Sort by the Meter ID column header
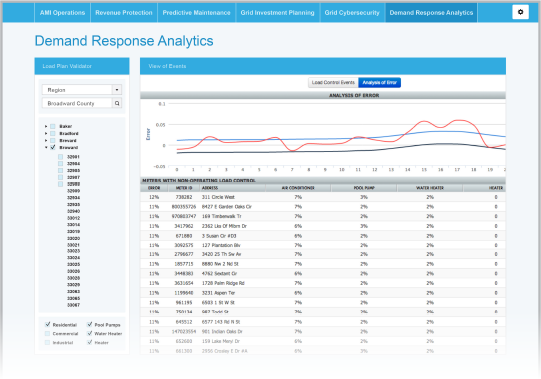 184,188
